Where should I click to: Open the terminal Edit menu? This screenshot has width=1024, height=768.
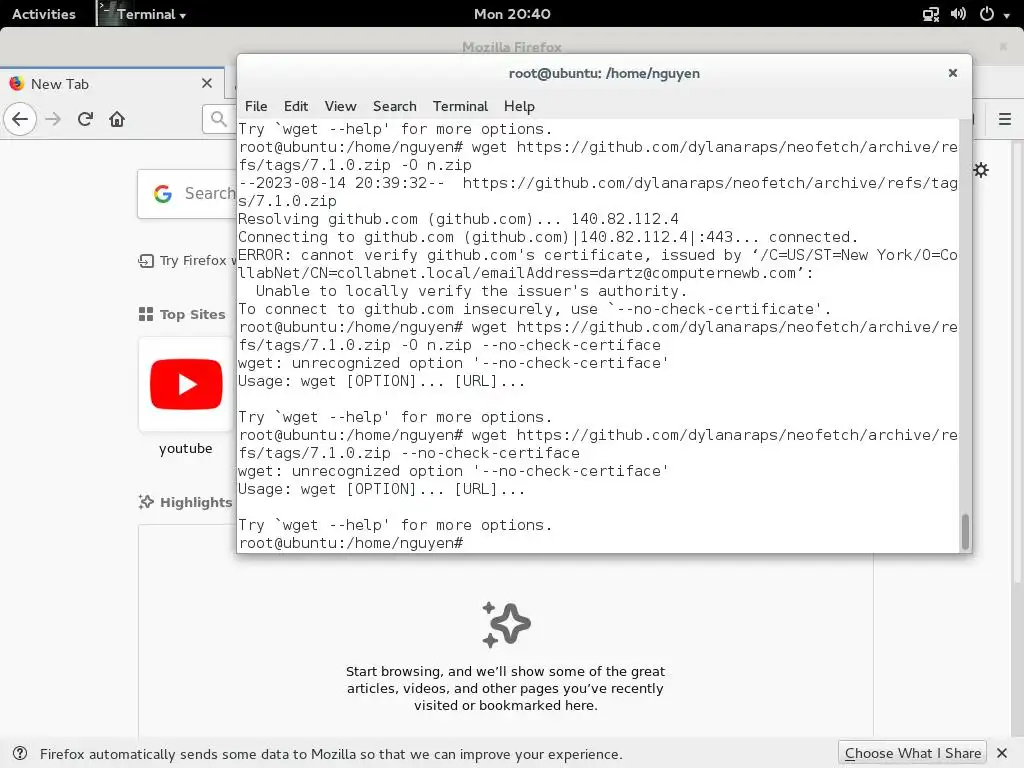tap(296, 106)
